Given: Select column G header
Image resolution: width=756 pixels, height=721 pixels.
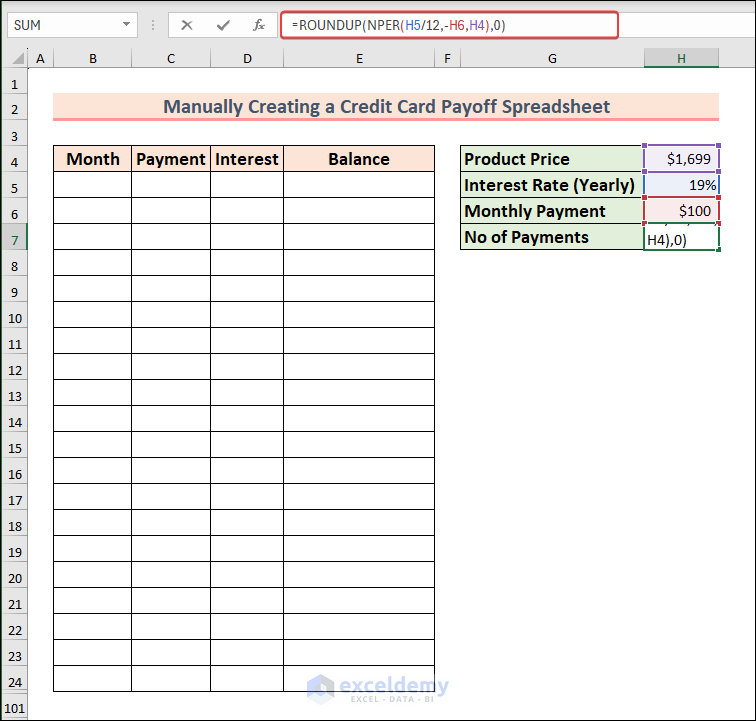Looking at the screenshot, I should (x=553, y=59).
